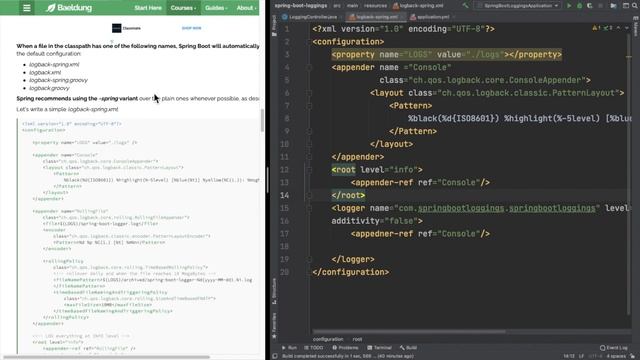Click the tool window quick access icon in status bar
Screen dimensions: 640x360
coord(275,356)
